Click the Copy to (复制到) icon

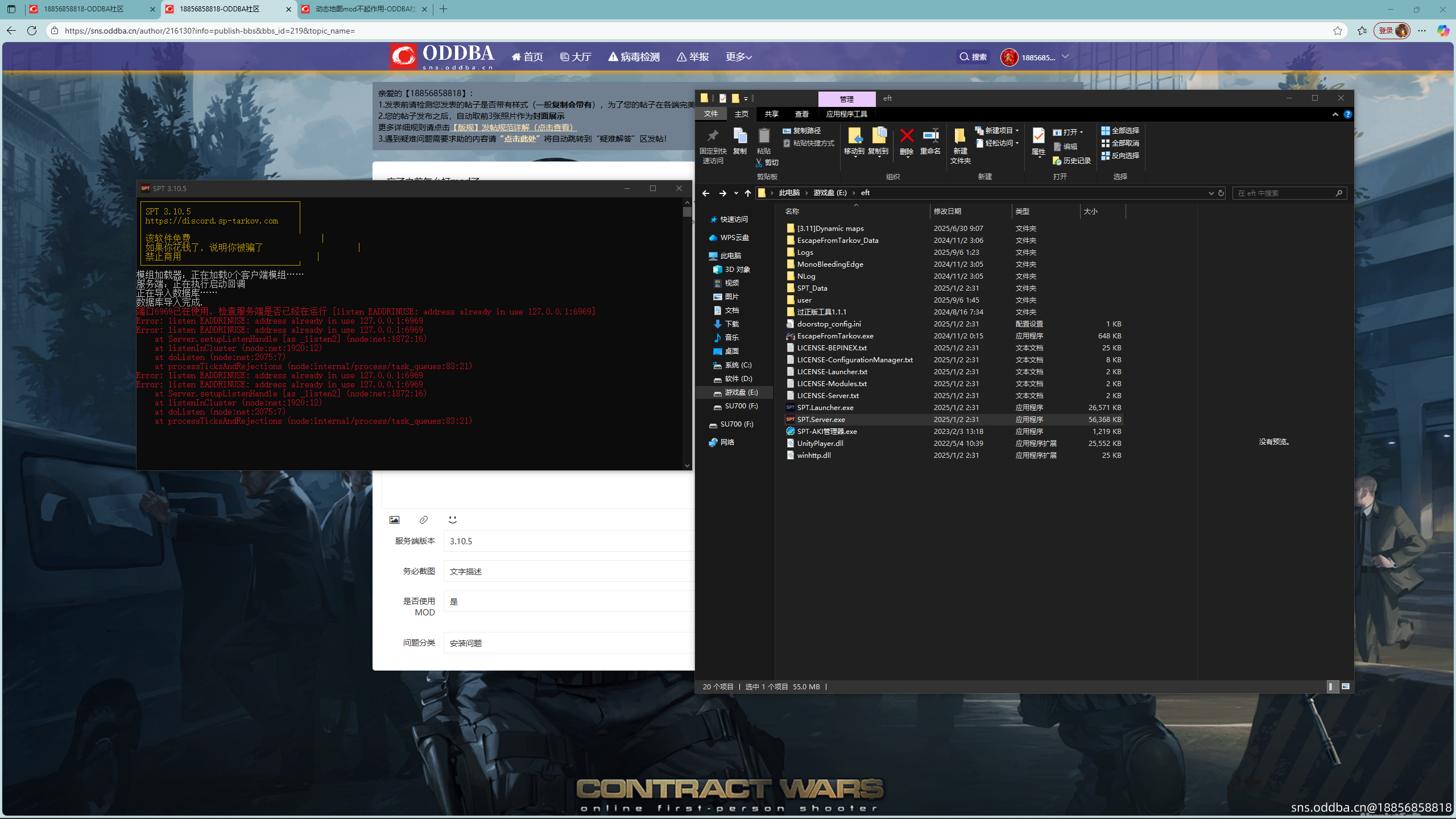pyautogui.click(x=879, y=136)
